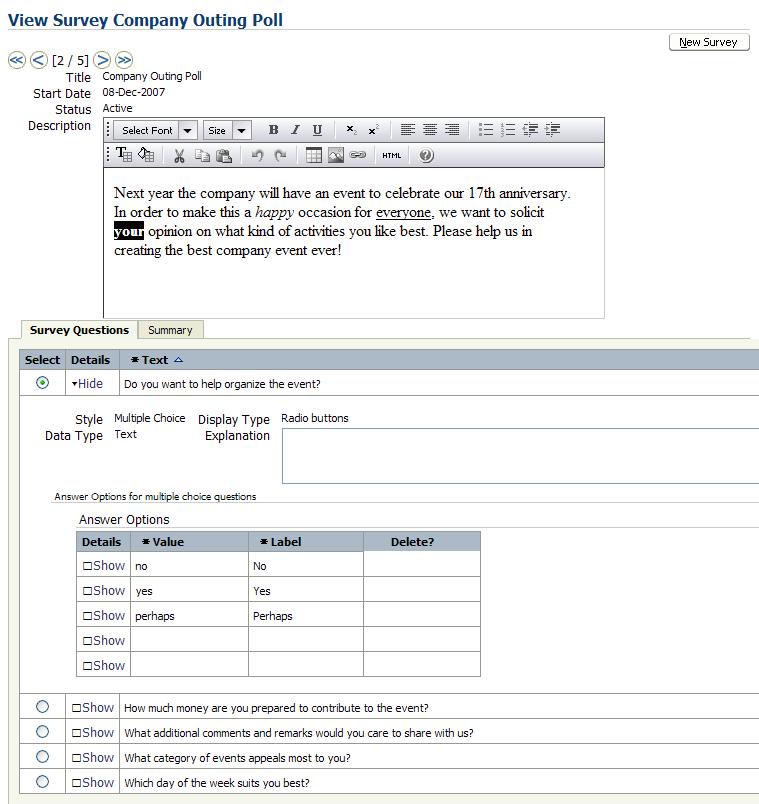Undo last edit in description
This screenshot has height=804, width=759.
[257, 155]
